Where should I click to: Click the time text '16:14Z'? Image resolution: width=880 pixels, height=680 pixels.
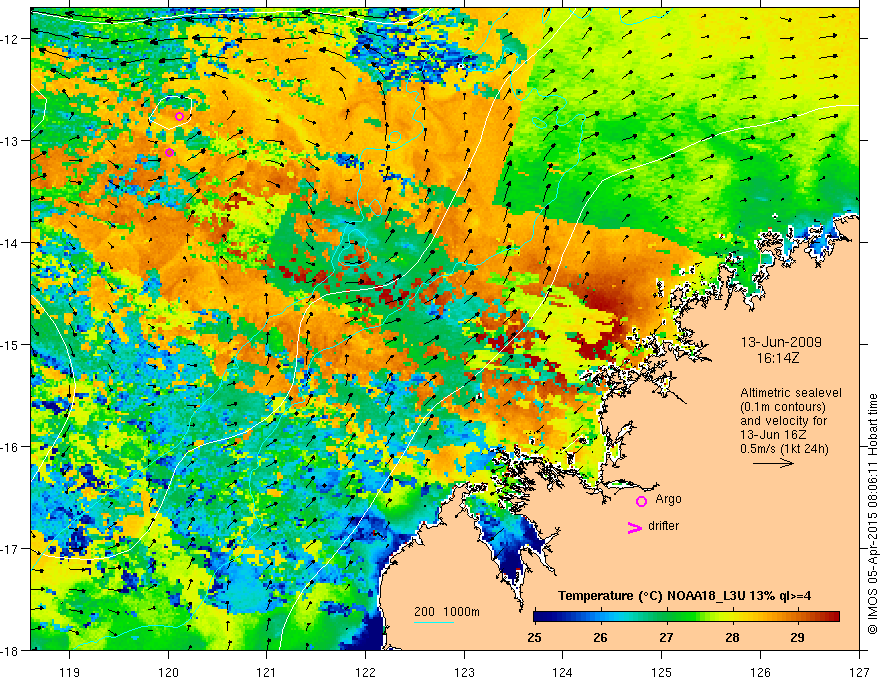(777, 358)
